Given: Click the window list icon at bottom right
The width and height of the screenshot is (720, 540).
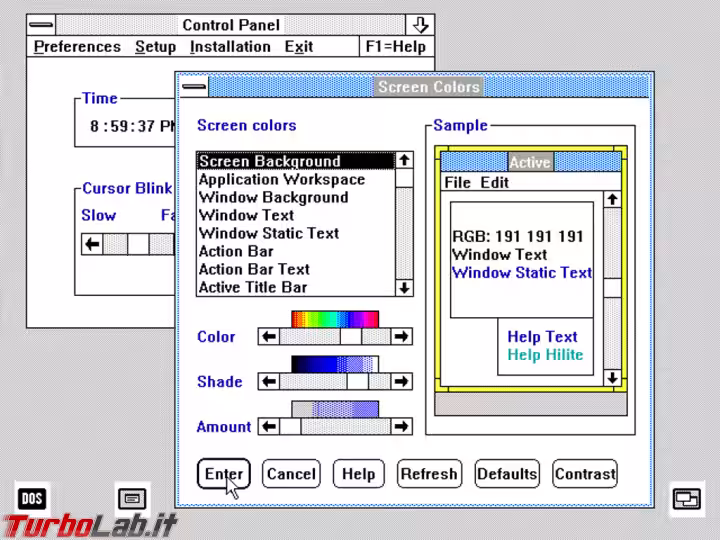Looking at the screenshot, I should pos(687,498).
